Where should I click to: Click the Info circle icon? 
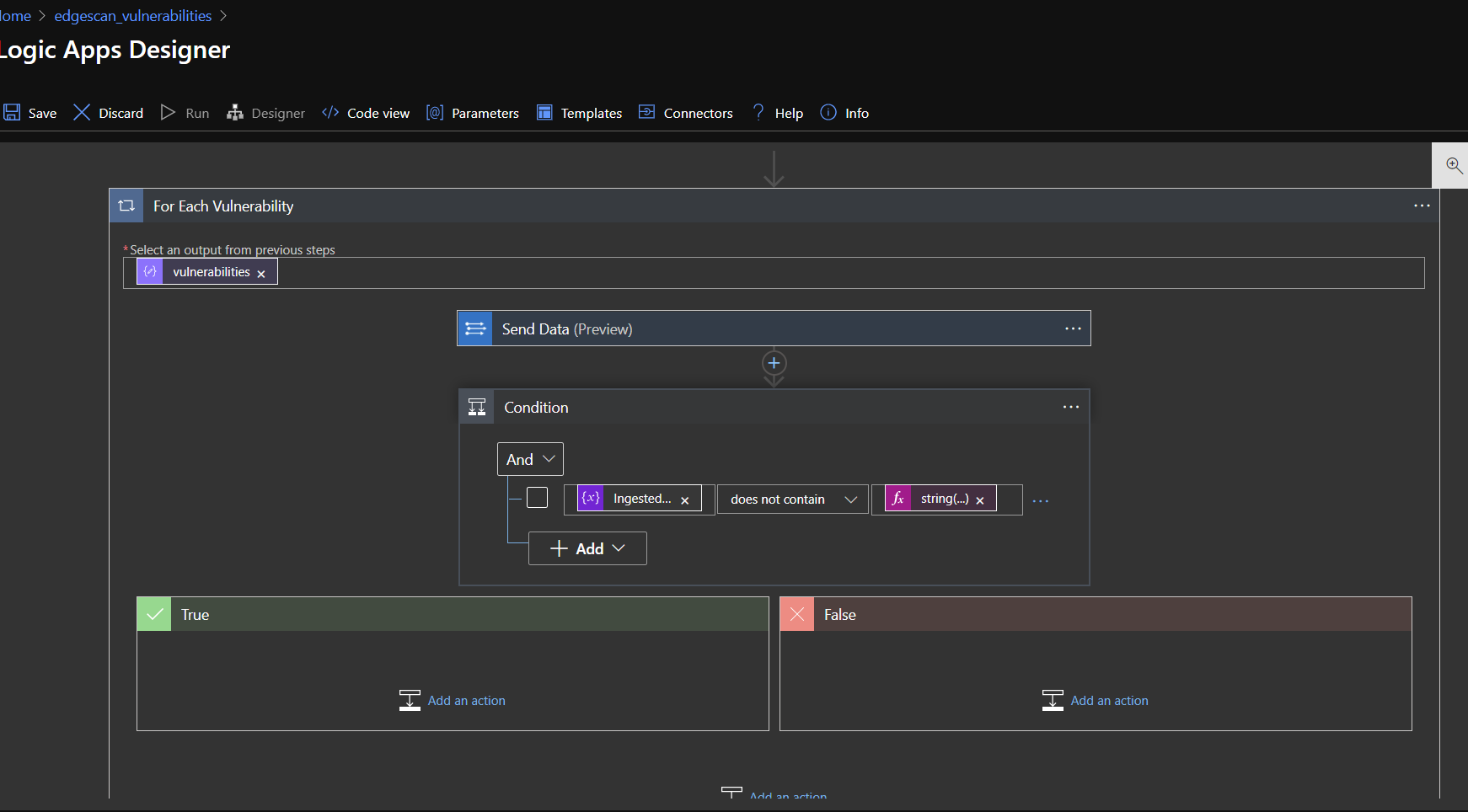828,112
